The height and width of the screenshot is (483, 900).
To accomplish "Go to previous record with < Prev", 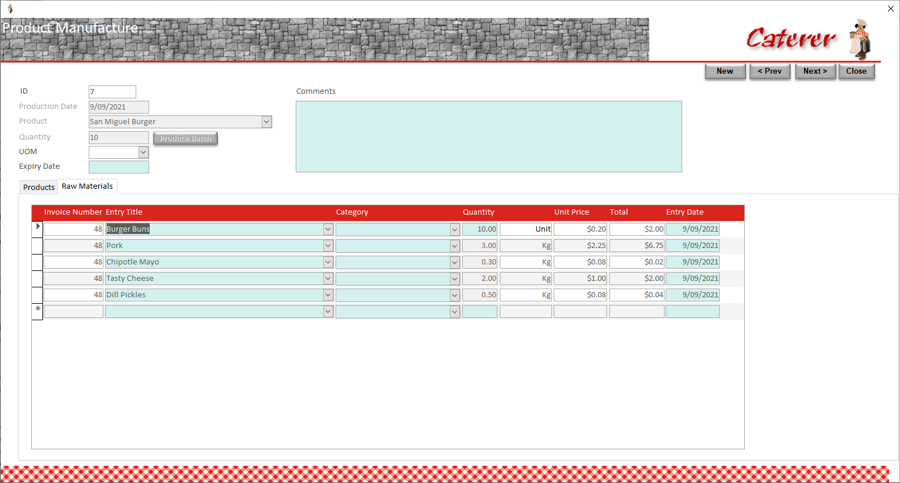I will 769,71.
